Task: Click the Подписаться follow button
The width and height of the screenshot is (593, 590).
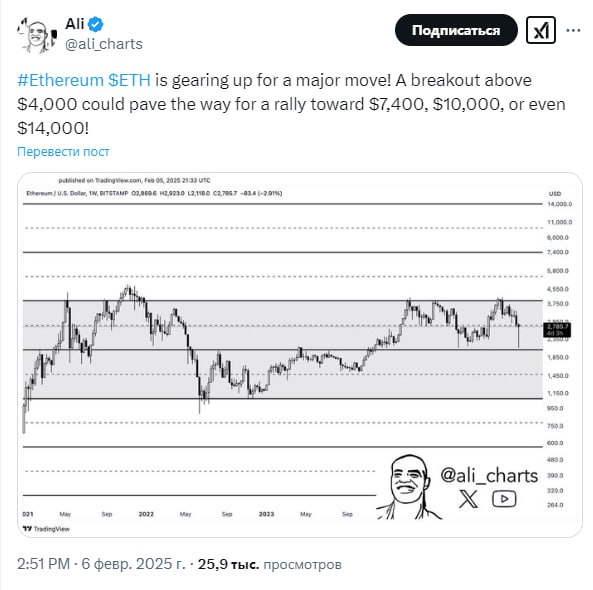Action: [x=456, y=30]
